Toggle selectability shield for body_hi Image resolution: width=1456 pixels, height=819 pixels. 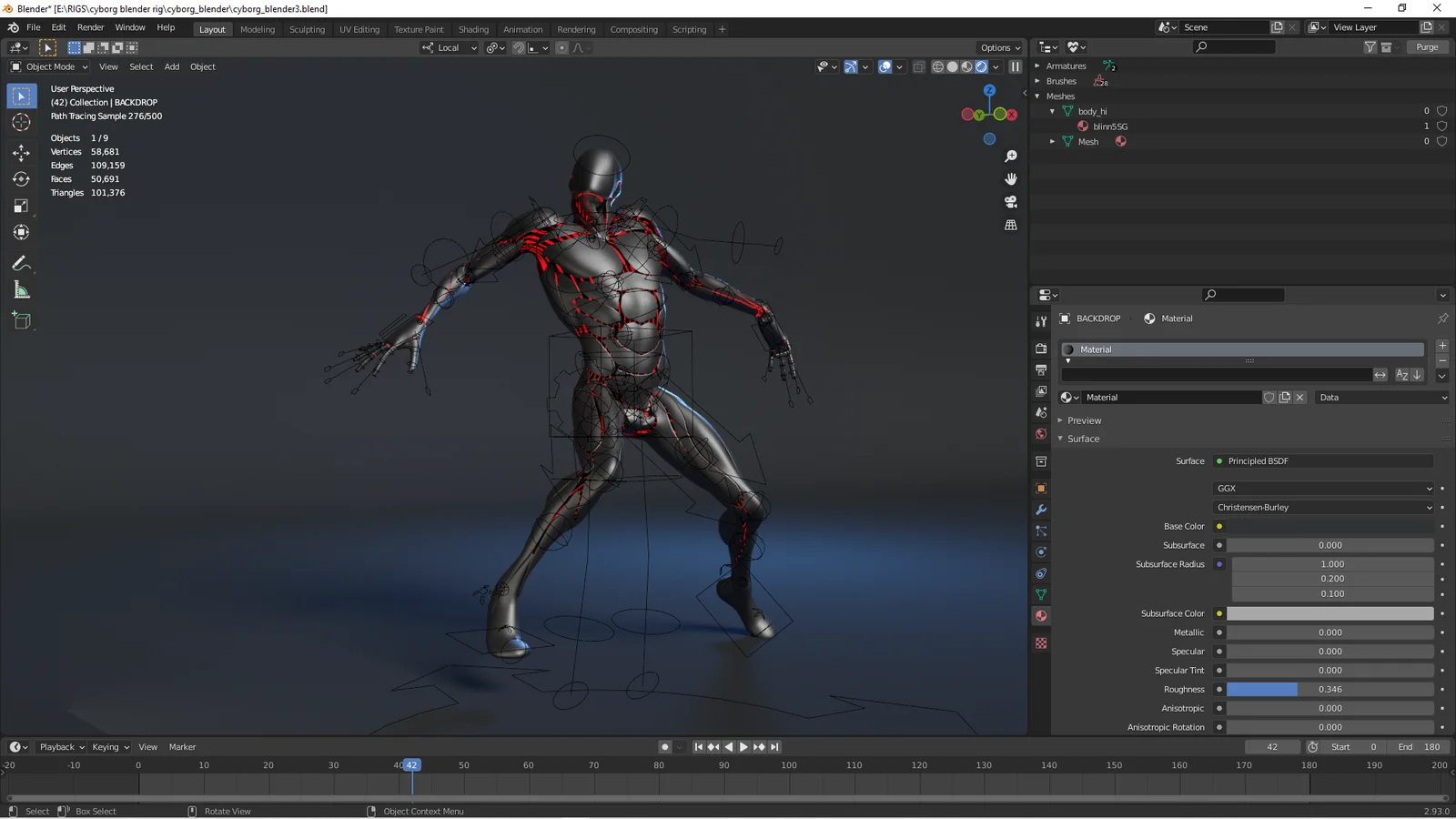coord(1441,110)
